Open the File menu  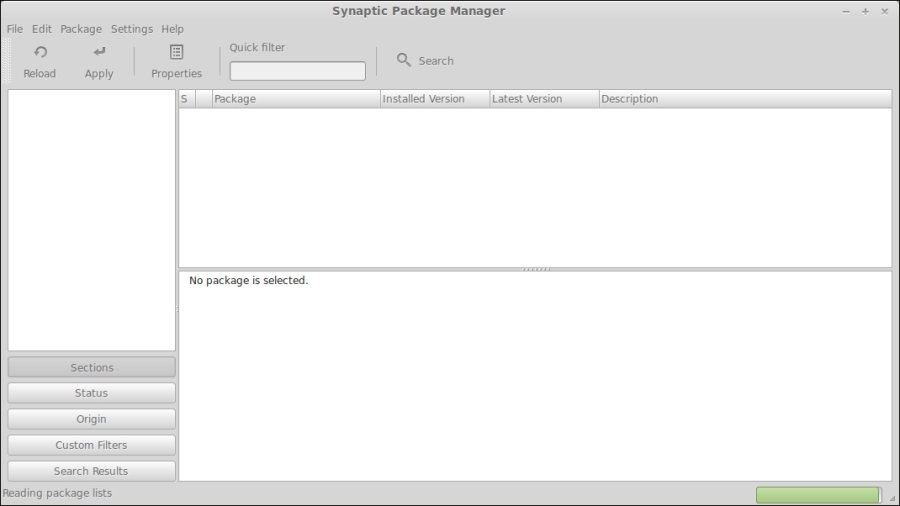pos(15,29)
